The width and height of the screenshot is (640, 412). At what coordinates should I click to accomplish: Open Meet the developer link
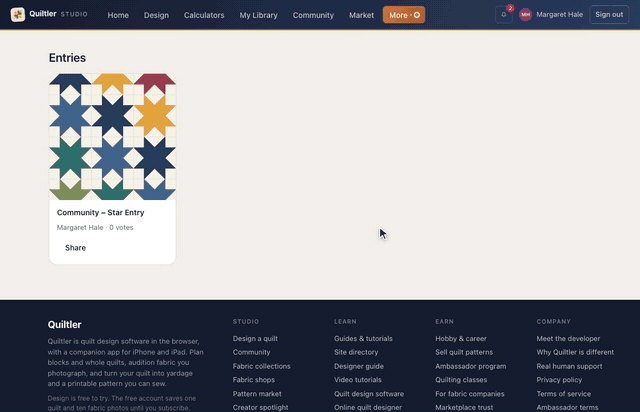point(568,339)
